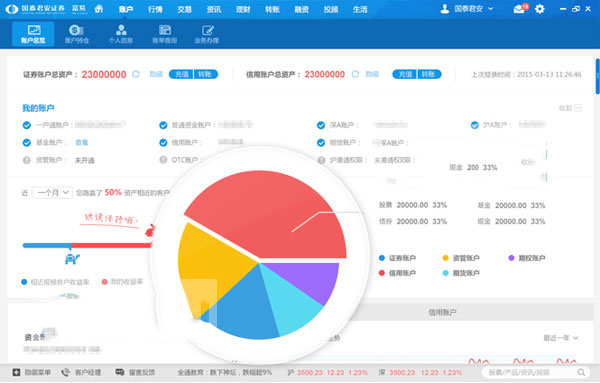This screenshot has height=383, width=600.
Task: Open 业务办理 business handling icon
Action: 207,34
